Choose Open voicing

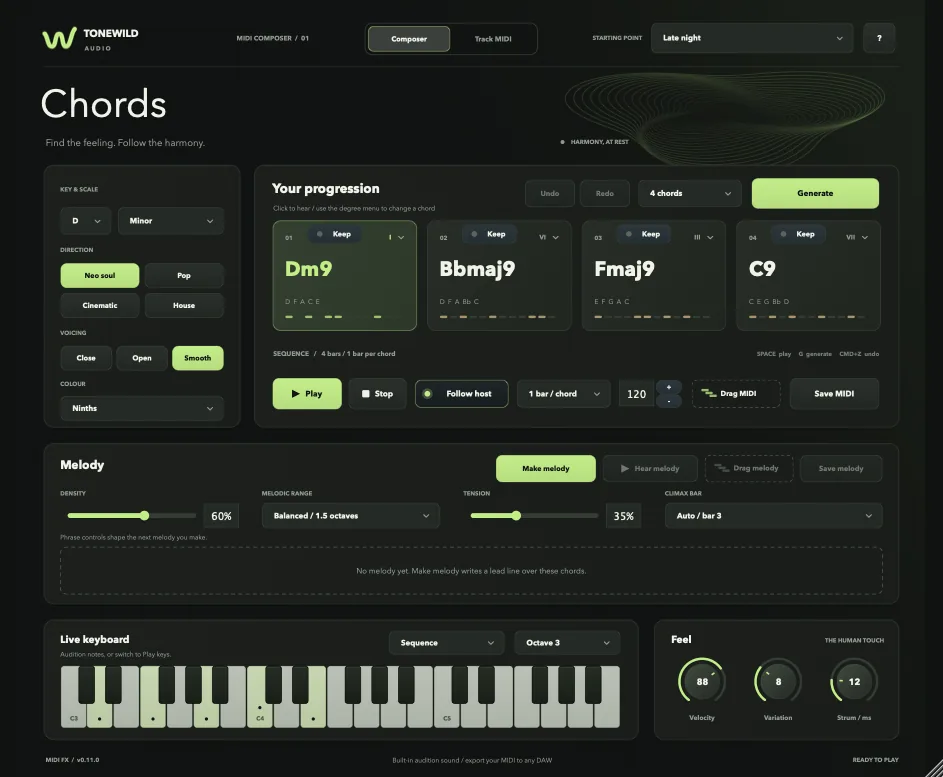(x=142, y=358)
